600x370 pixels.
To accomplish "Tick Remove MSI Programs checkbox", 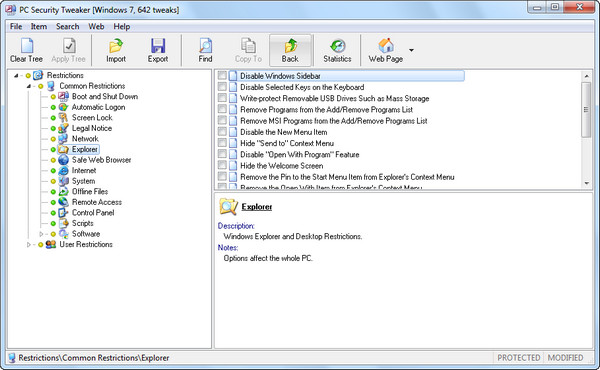I will (222, 121).
